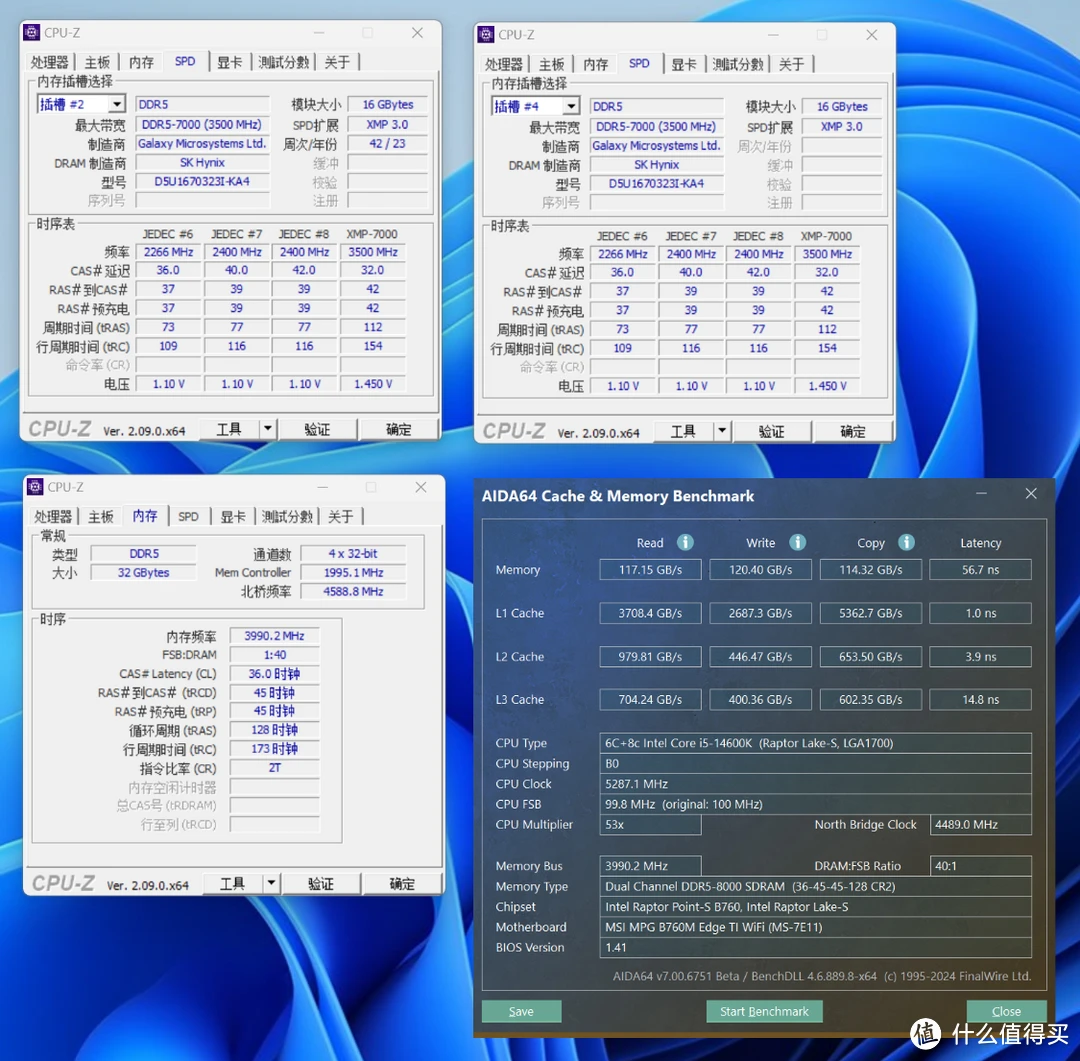Click the FSB:DRAM value 1:40
The image size is (1080, 1061).
[274, 655]
